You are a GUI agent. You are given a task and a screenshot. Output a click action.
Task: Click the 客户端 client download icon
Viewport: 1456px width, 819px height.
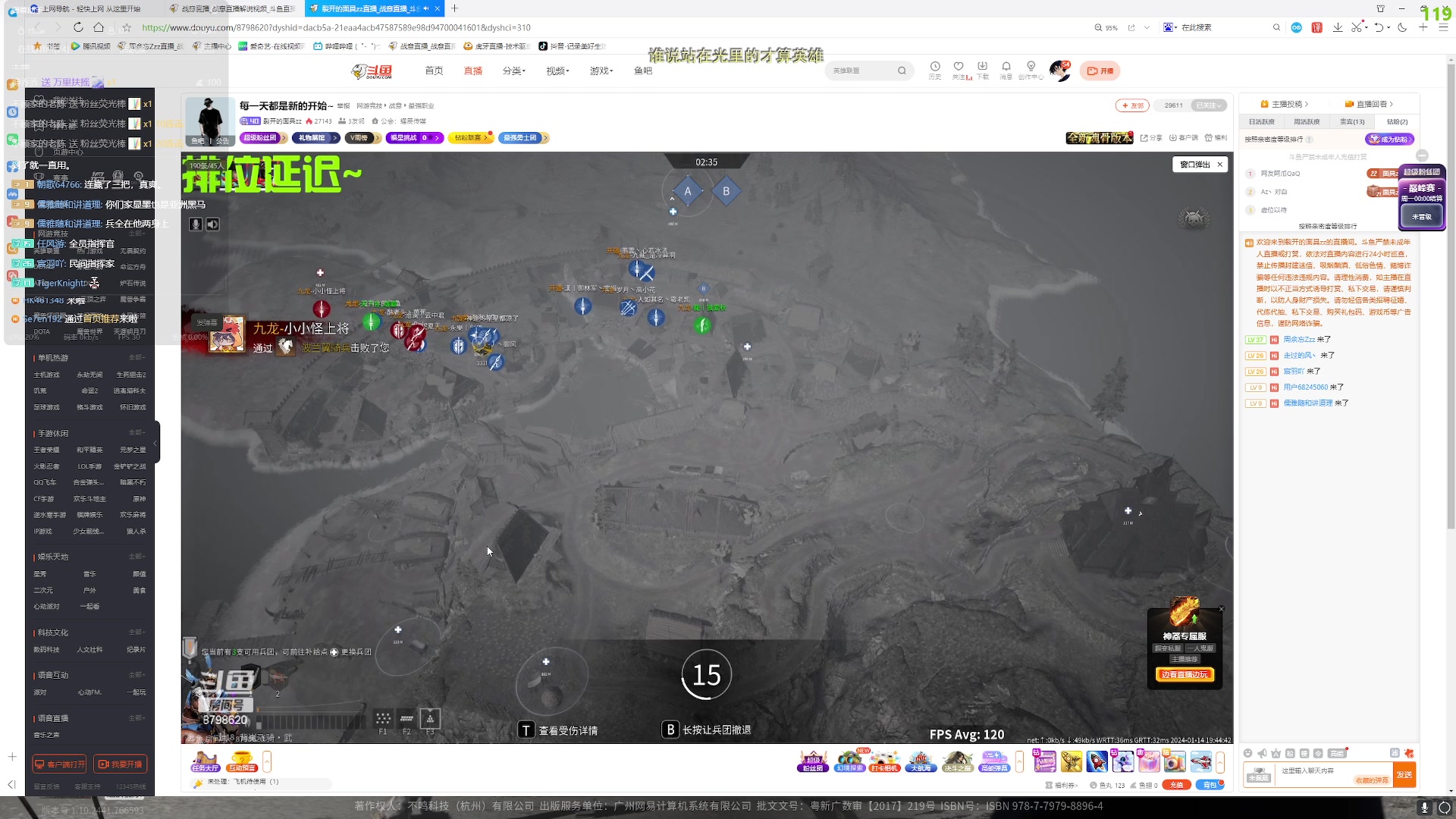[1183, 138]
